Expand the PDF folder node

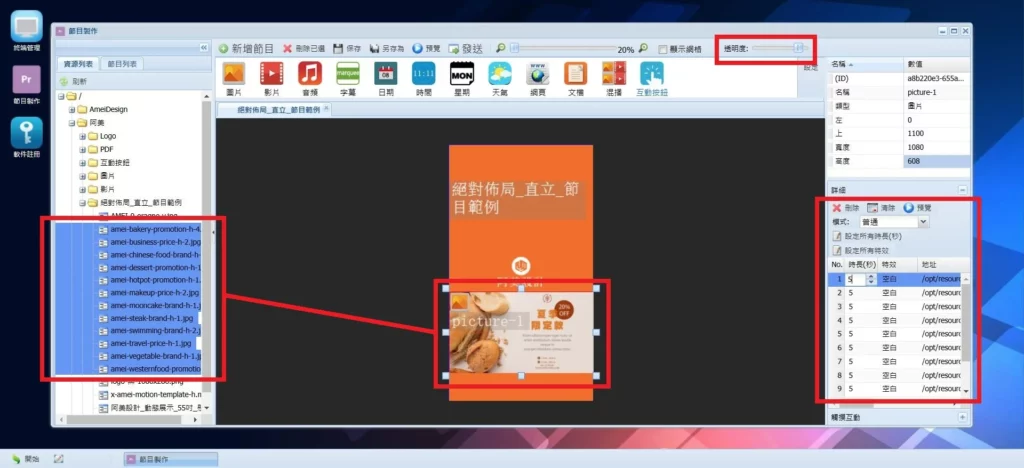83,149
